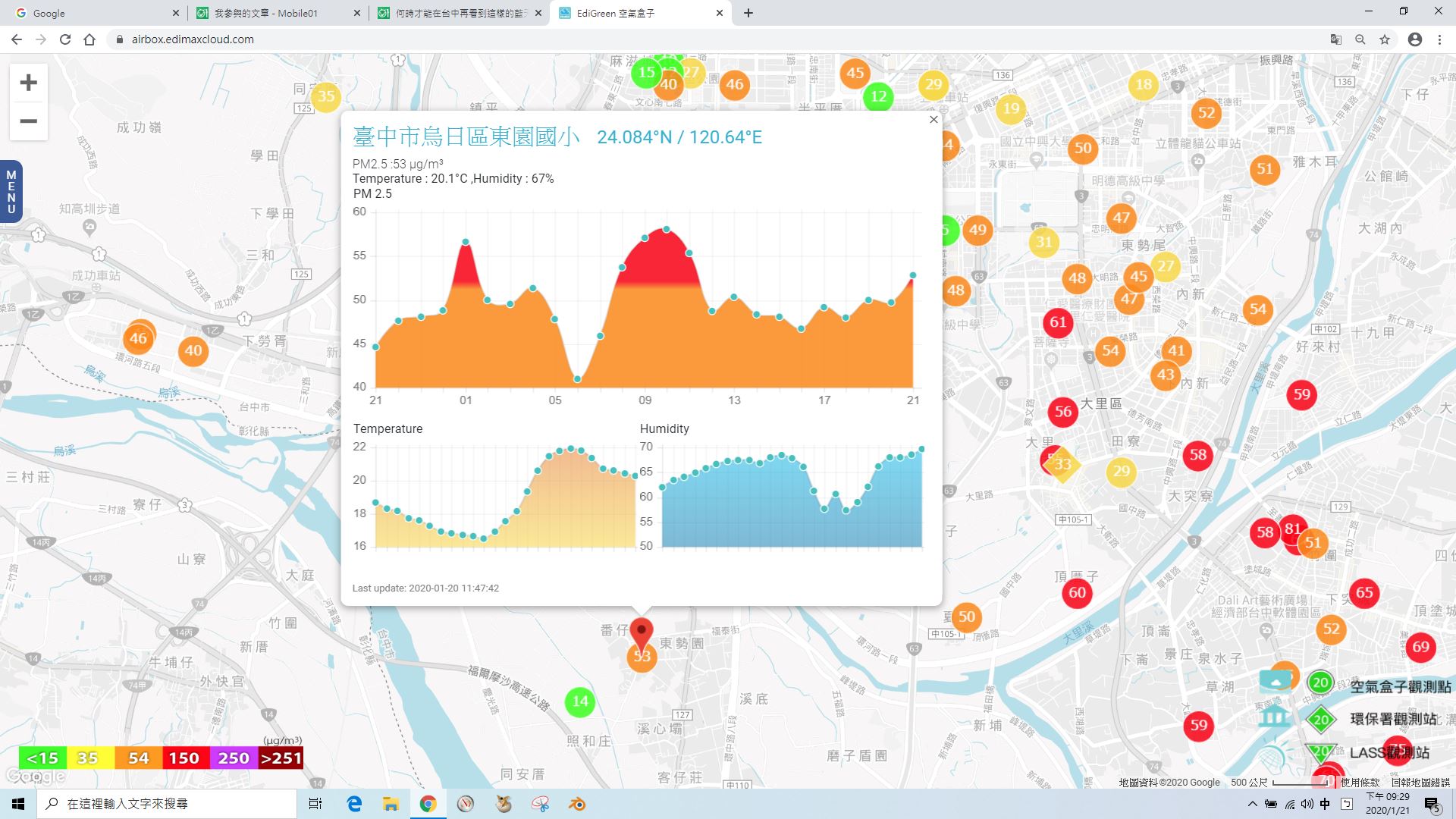The width and height of the screenshot is (1456, 819).
Task: Open the taskbar clock and date
Action: click(1388, 804)
